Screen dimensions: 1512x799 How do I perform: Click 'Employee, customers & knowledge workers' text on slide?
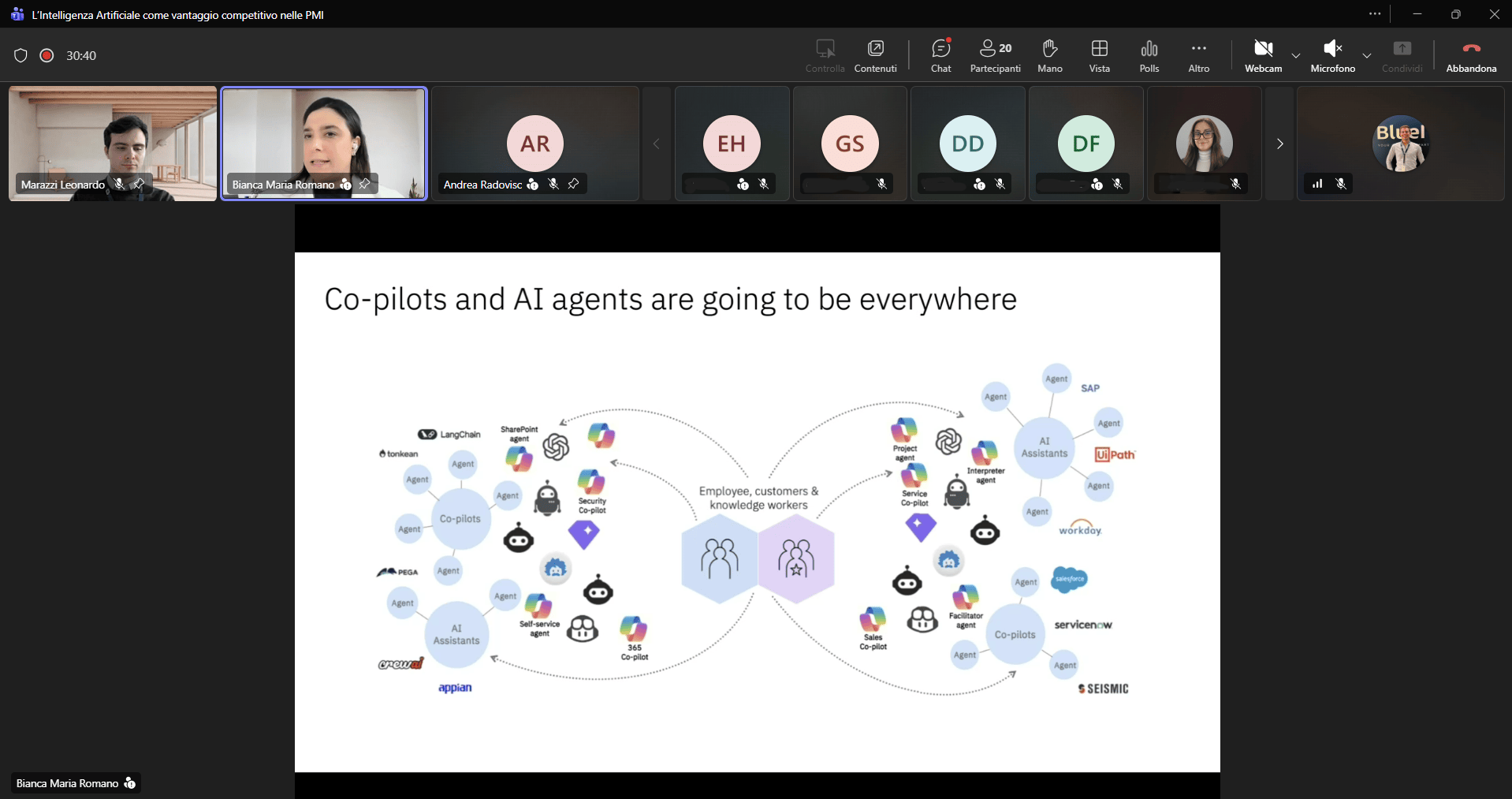click(x=758, y=498)
